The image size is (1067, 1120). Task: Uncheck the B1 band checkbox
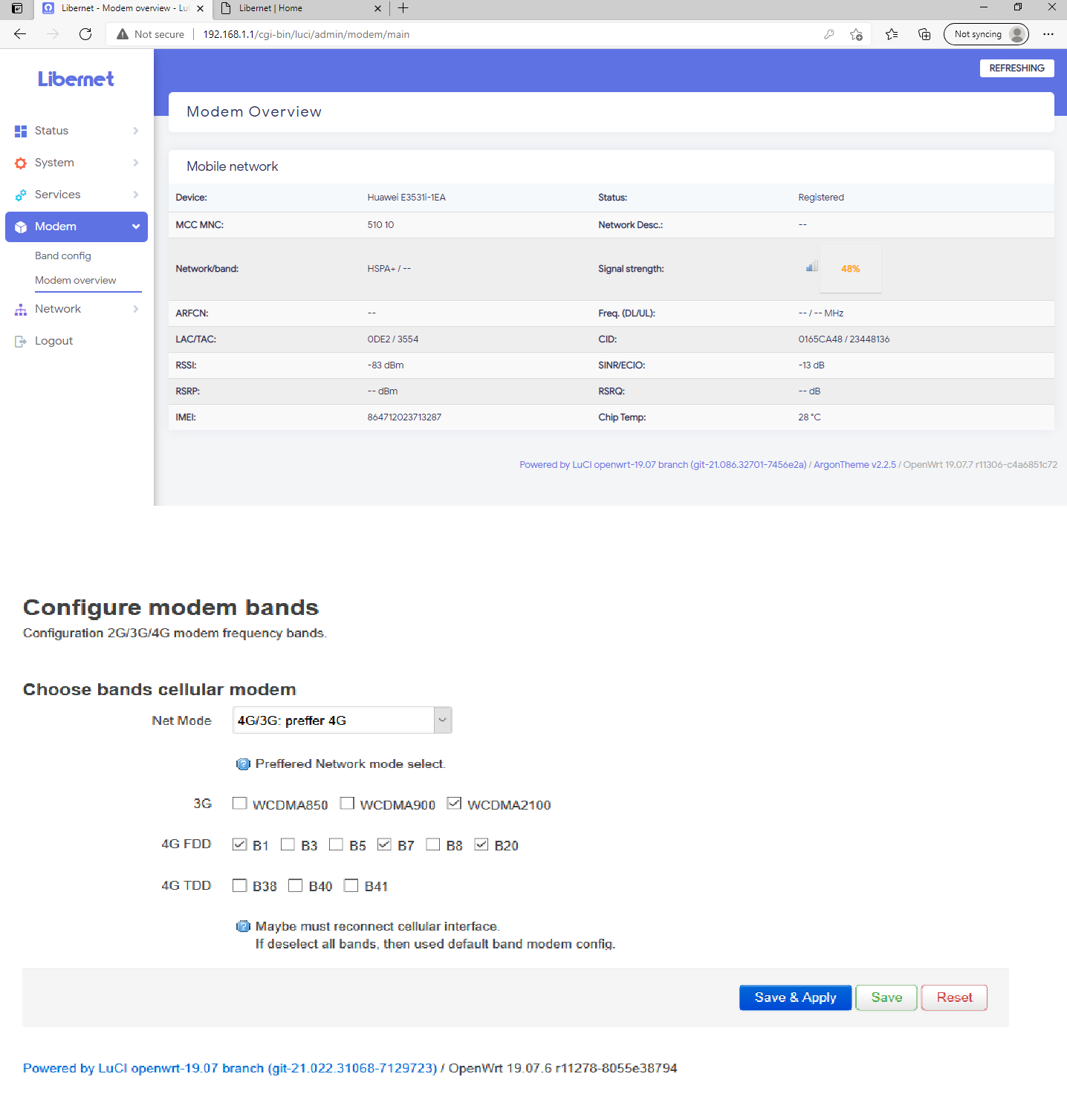pyautogui.click(x=239, y=844)
